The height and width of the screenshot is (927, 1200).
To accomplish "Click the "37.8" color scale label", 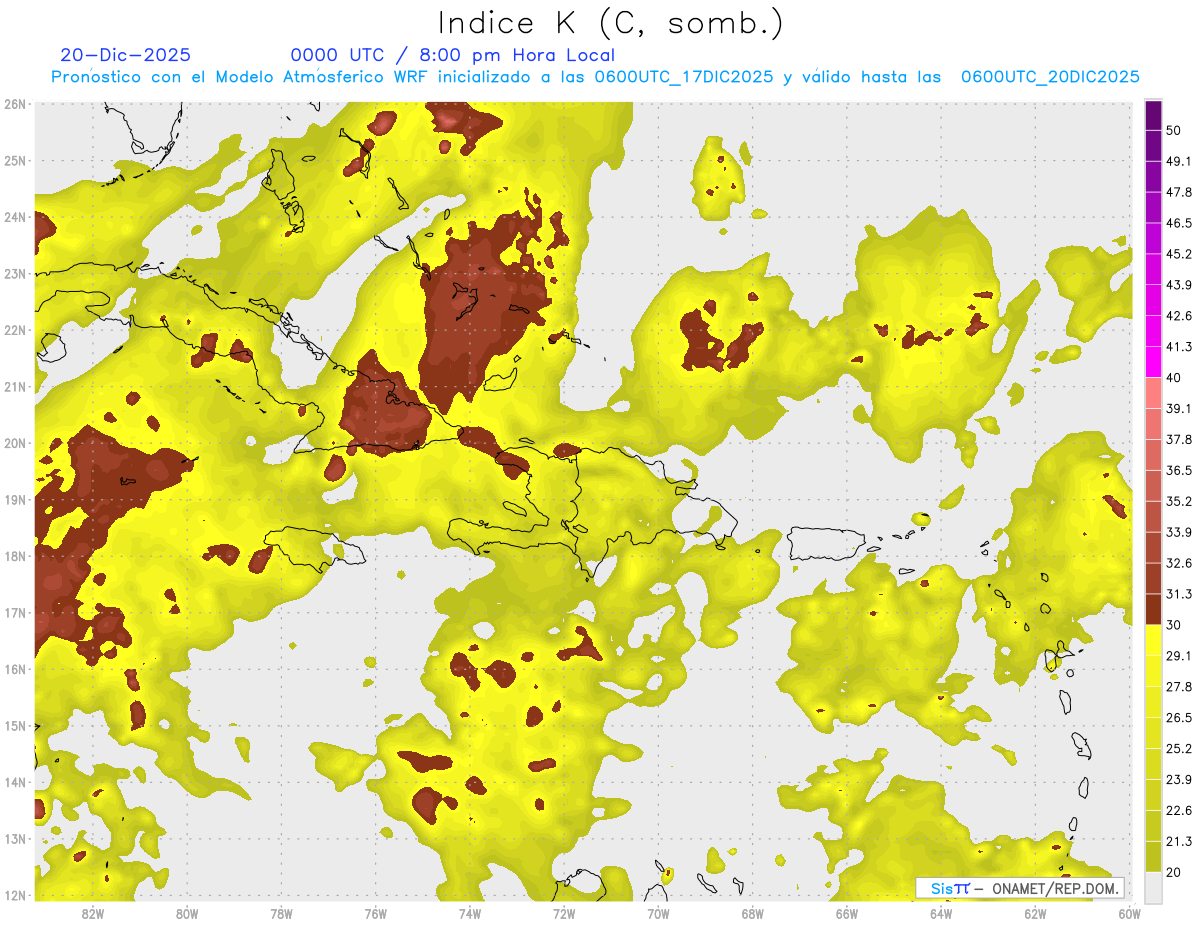I will coord(1179,439).
